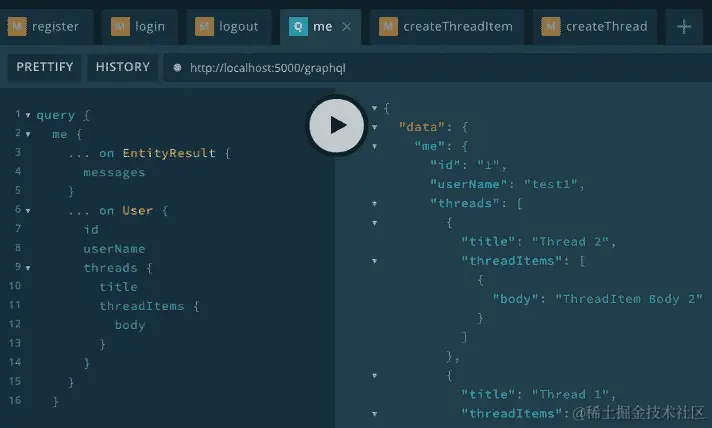The image size is (712, 428).
Task: Click the M mutation icon on register tab
Action: (17, 26)
